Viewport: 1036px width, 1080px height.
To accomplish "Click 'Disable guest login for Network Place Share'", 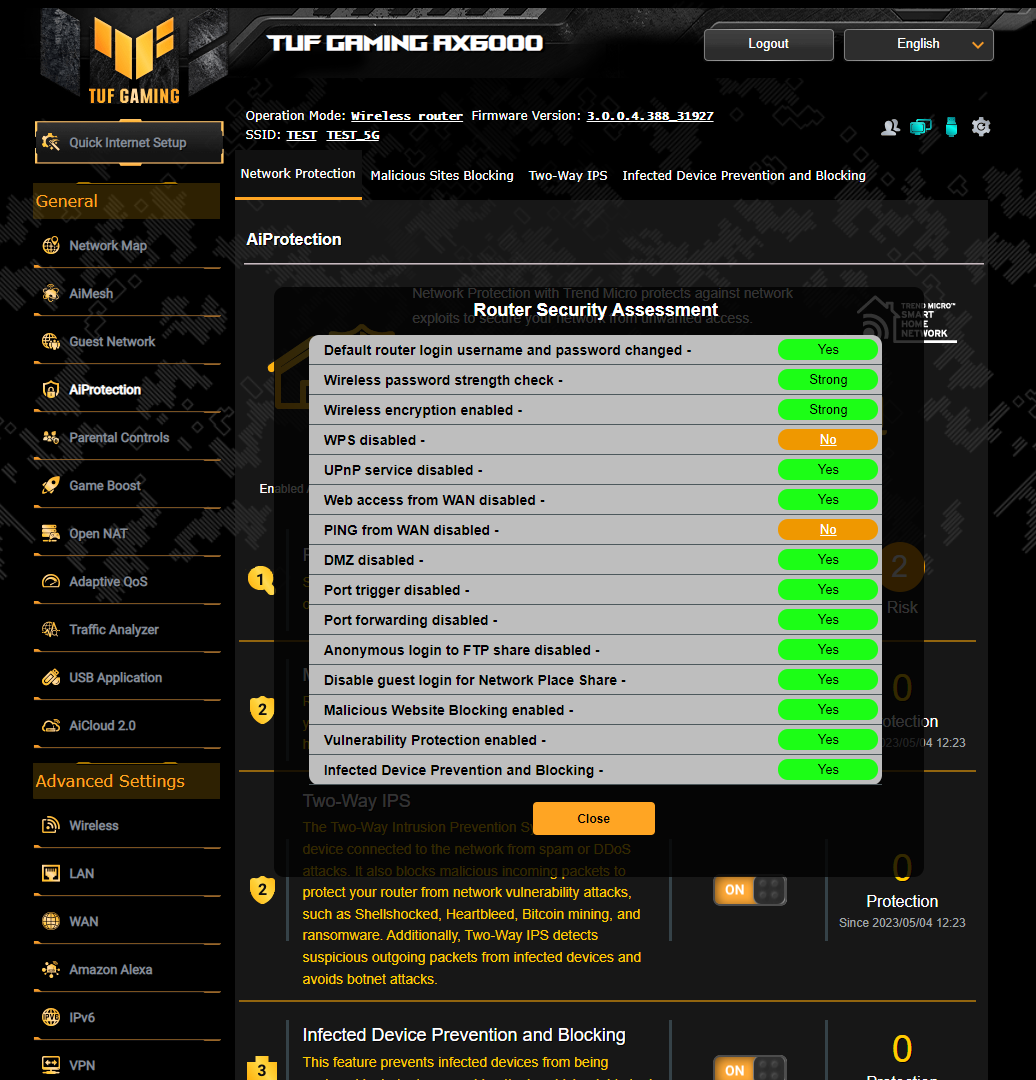I will [x=475, y=680].
